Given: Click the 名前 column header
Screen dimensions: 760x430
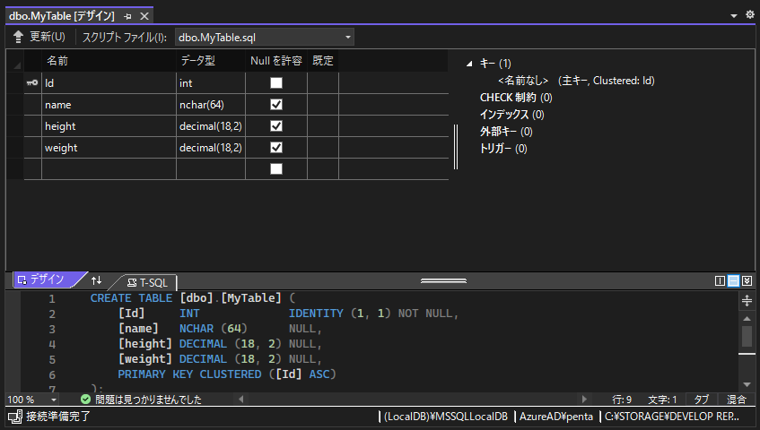Looking at the screenshot, I should [109, 61].
